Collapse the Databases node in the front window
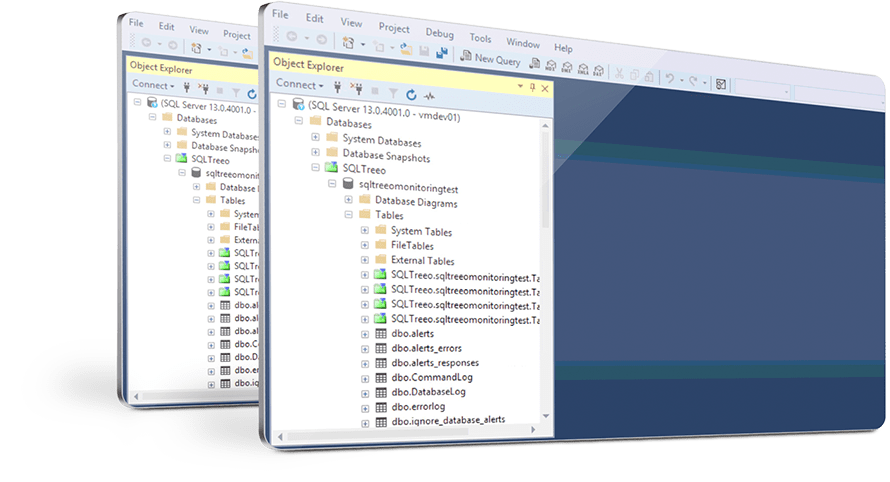Image resolution: width=890 pixels, height=482 pixels. (x=299, y=120)
